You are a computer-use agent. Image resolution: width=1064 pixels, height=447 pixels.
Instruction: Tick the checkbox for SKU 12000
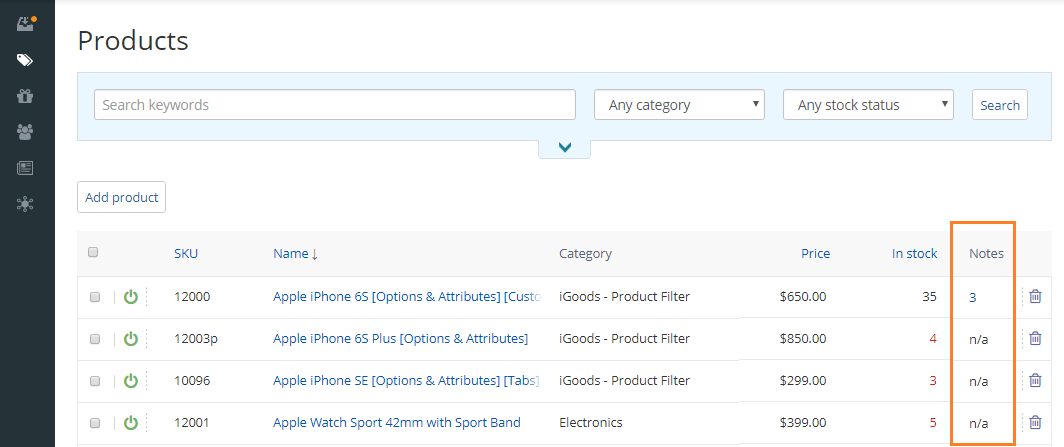pyautogui.click(x=95, y=297)
